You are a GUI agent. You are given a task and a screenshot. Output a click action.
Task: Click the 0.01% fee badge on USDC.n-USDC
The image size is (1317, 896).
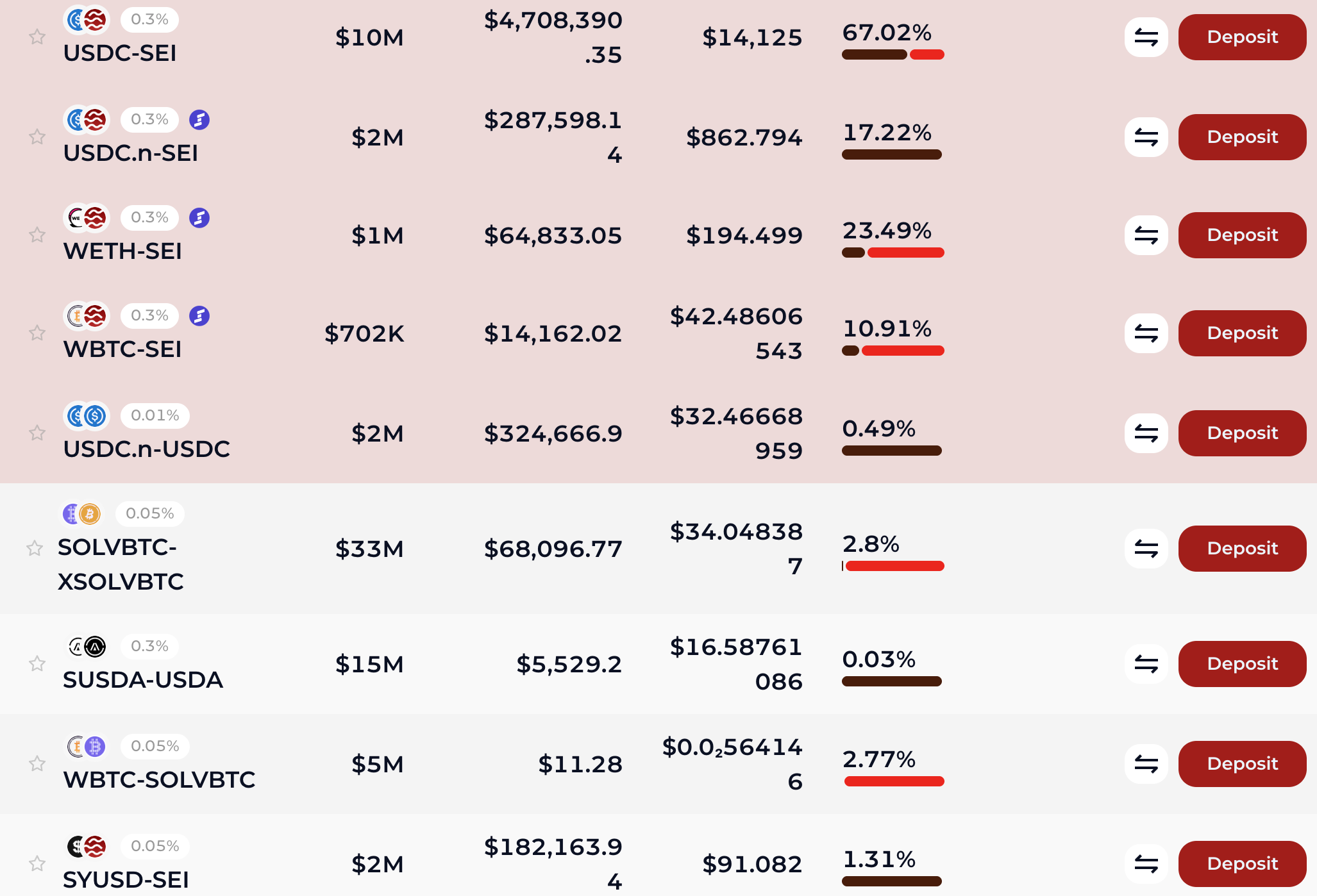155,416
